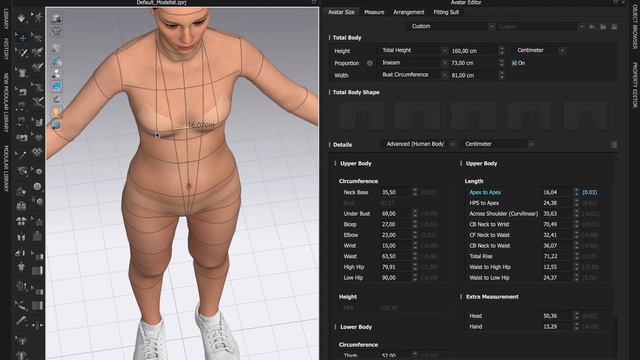Click the Waist value field 63,50
Image resolution: width=640 pixels, height=360 pixels.
click(395, 256)
